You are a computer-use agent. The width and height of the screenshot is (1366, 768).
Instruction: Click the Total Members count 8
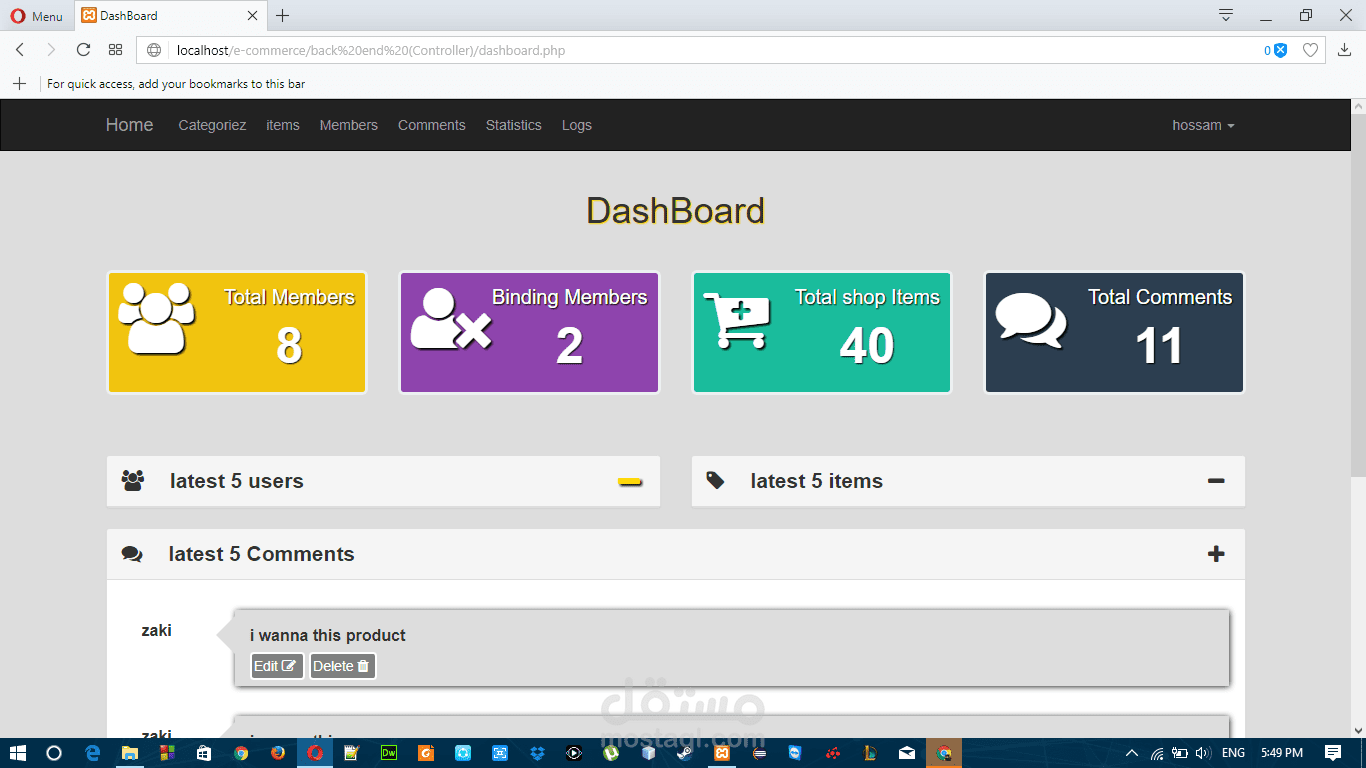point(289,346)
